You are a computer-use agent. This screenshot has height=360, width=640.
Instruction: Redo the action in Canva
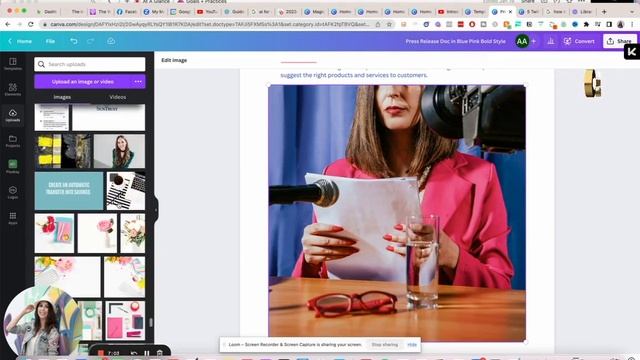(90, 41)
